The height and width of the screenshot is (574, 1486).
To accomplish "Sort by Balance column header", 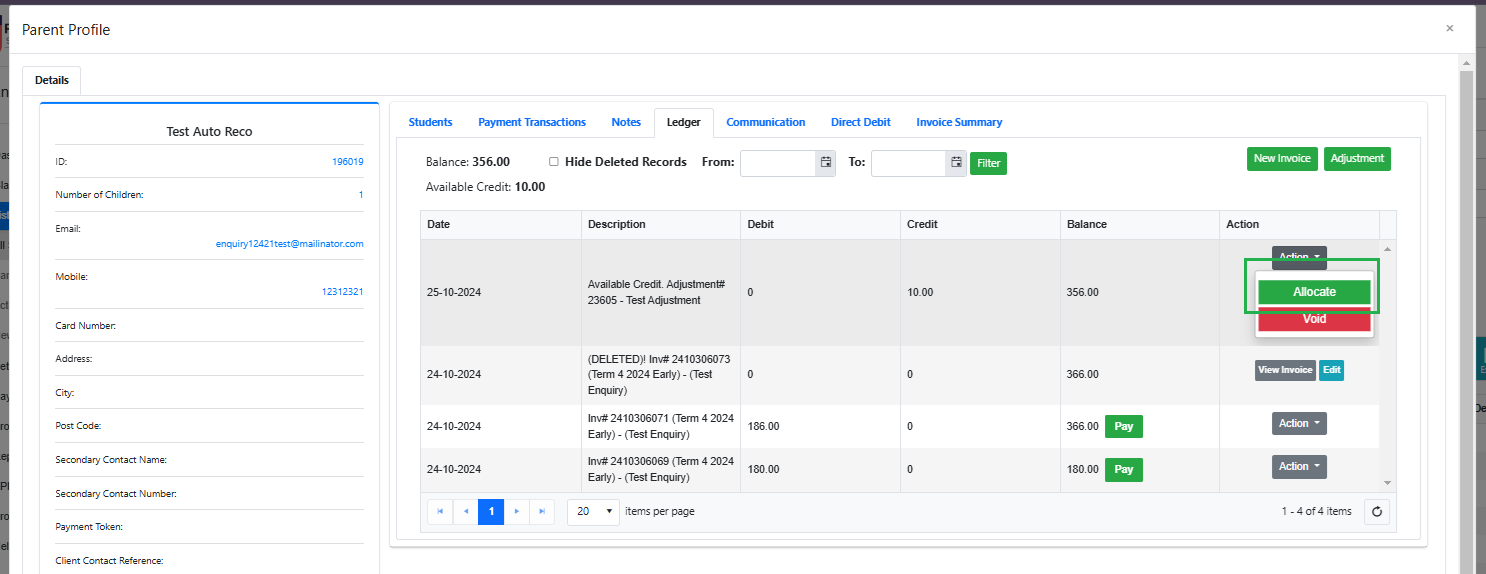I will click(x=1140, y=225).
